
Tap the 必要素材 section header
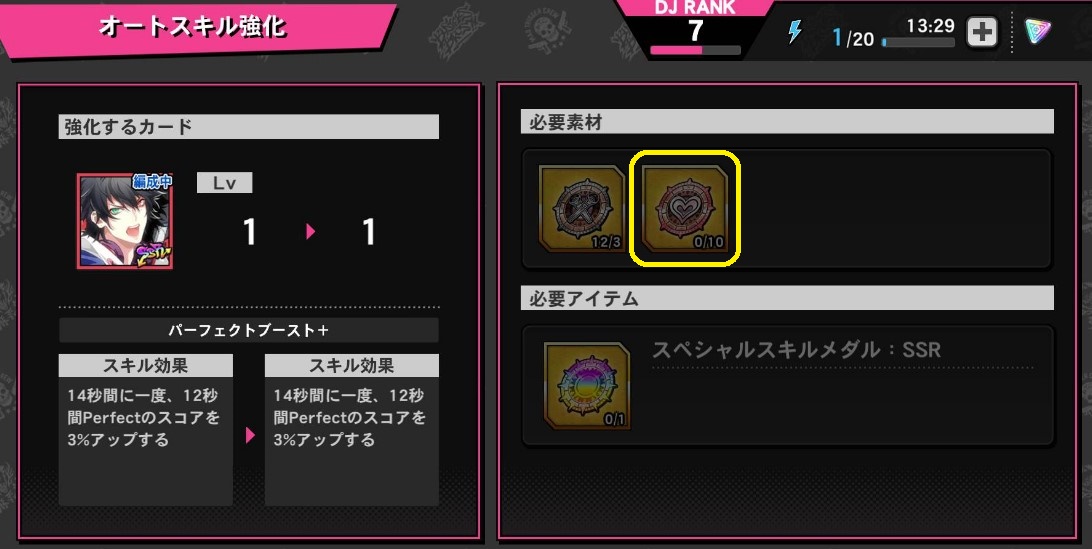click(x=787, y=122)
